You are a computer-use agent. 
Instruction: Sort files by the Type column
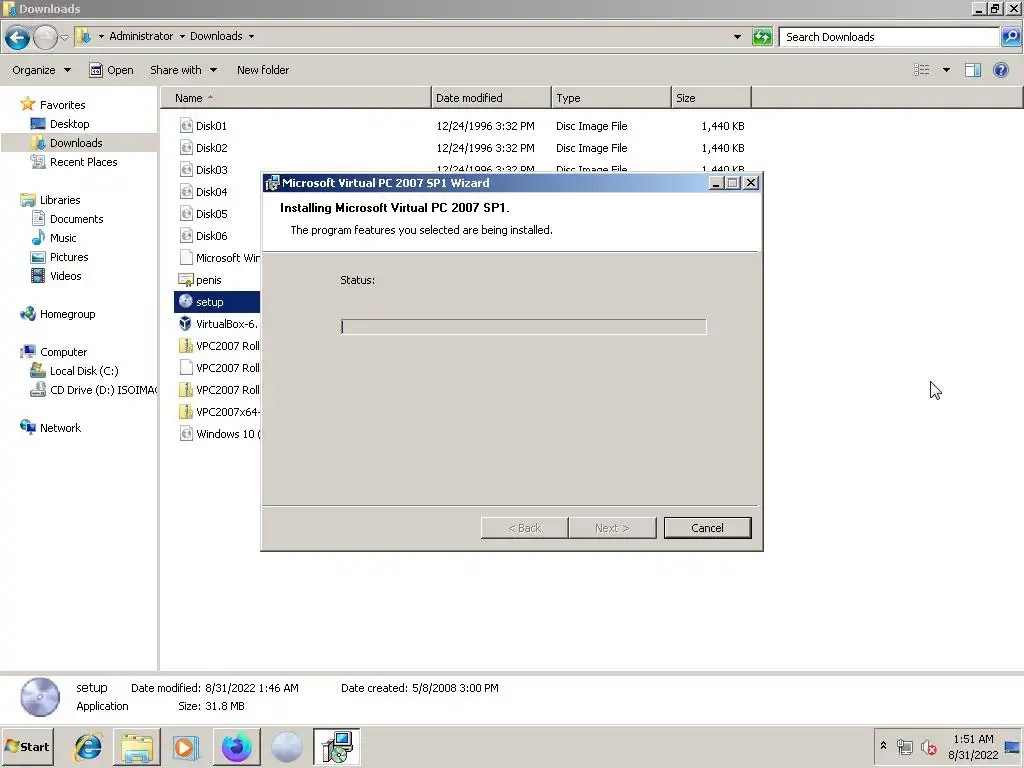611,98
